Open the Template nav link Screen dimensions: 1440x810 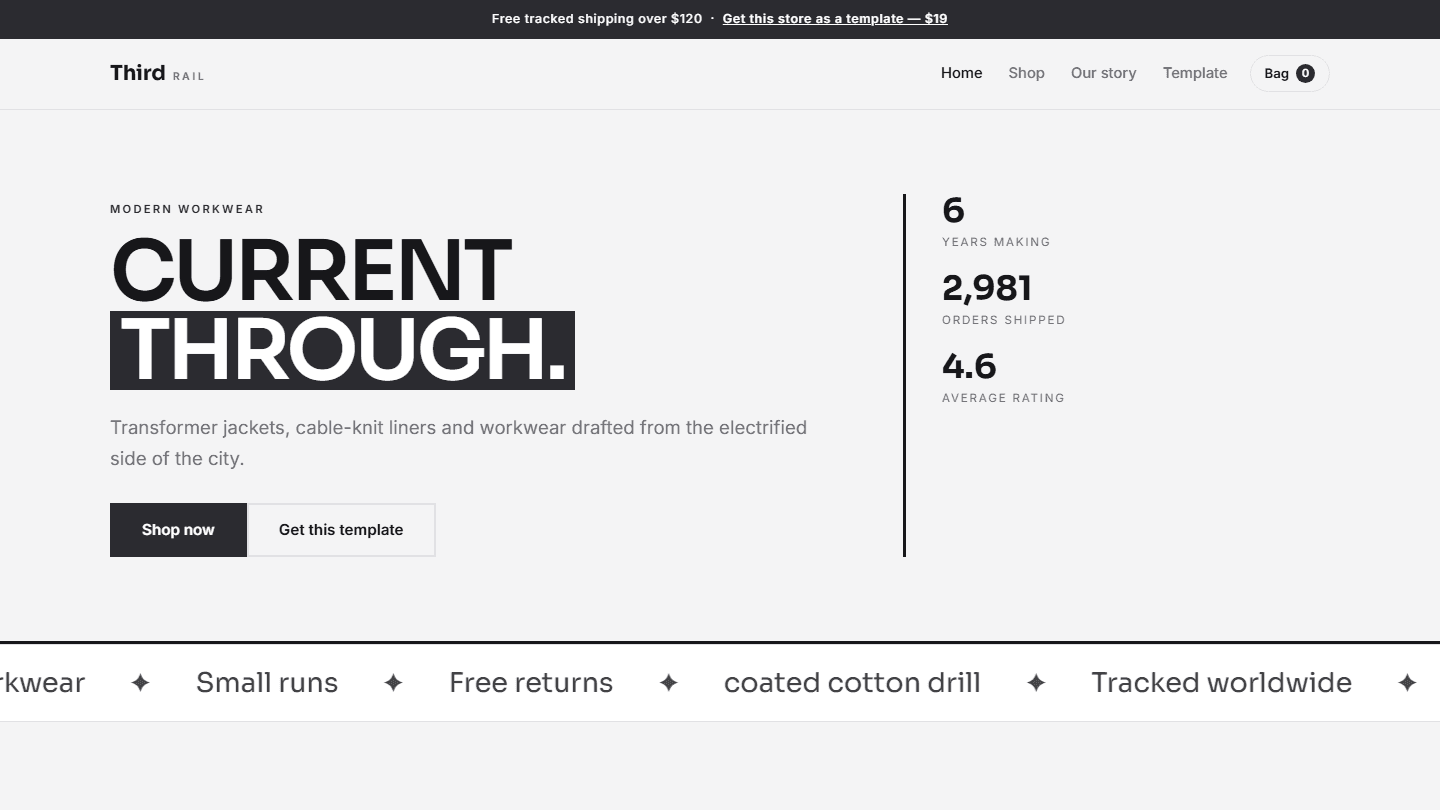pyautogui.click(x=1195, y=73)
